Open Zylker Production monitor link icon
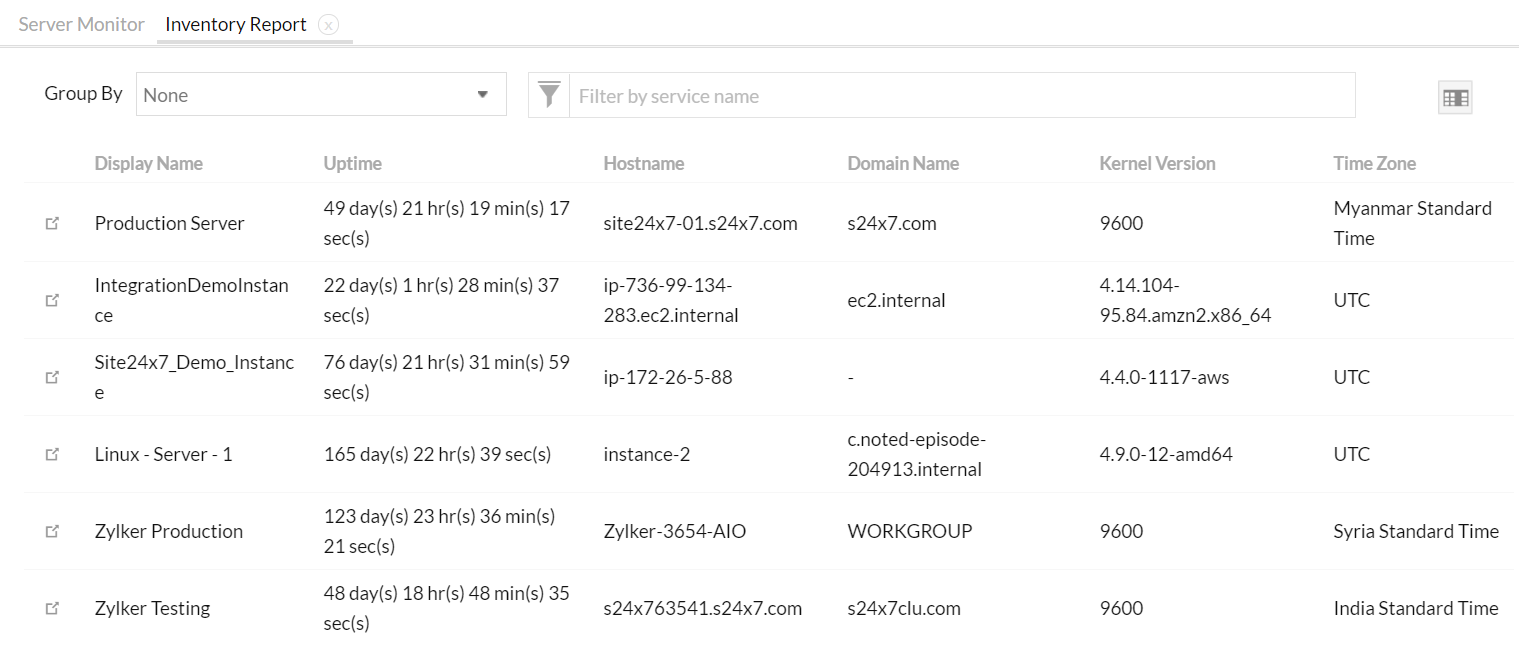The width and height of the screenshot is (1519, 650). (x=52, y=531)
